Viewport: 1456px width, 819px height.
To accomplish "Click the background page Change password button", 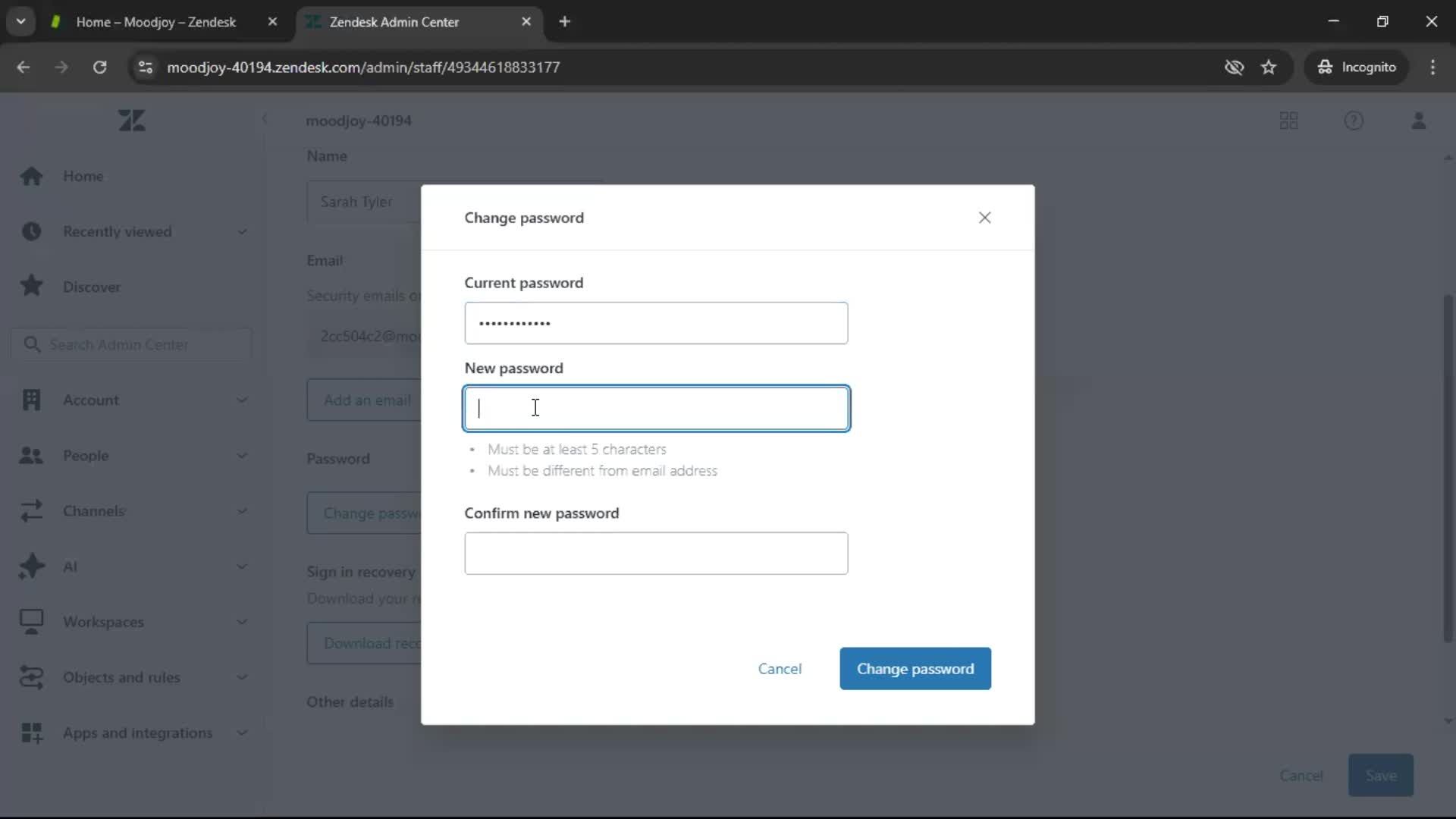I will coord(365,513).
